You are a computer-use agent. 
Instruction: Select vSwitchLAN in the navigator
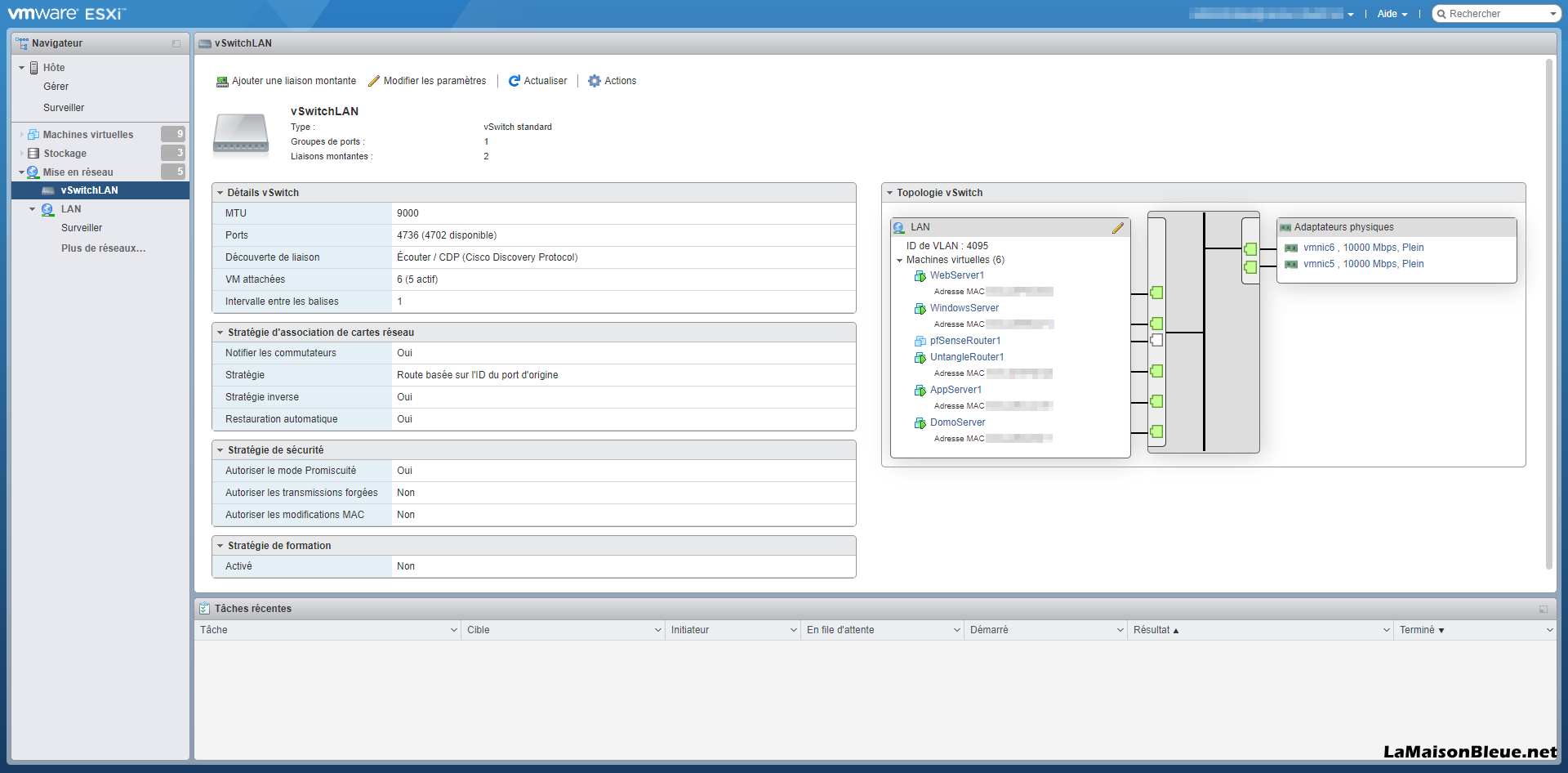100,190
